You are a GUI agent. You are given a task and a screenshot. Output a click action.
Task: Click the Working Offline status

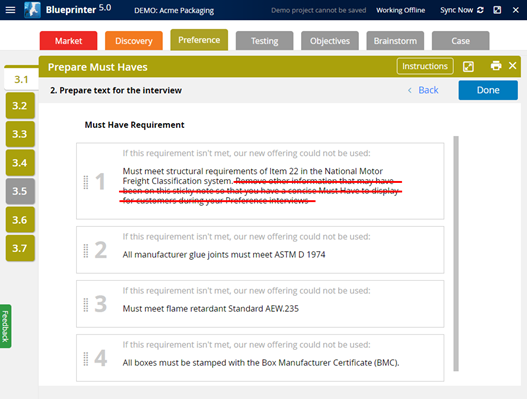pos(401,10)
